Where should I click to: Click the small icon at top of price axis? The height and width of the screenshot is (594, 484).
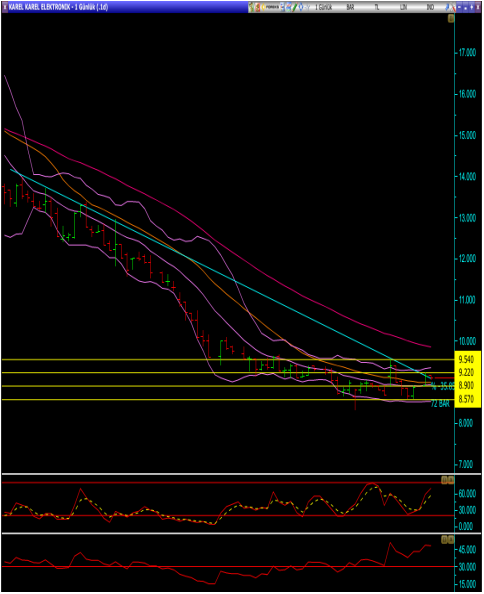451,18
